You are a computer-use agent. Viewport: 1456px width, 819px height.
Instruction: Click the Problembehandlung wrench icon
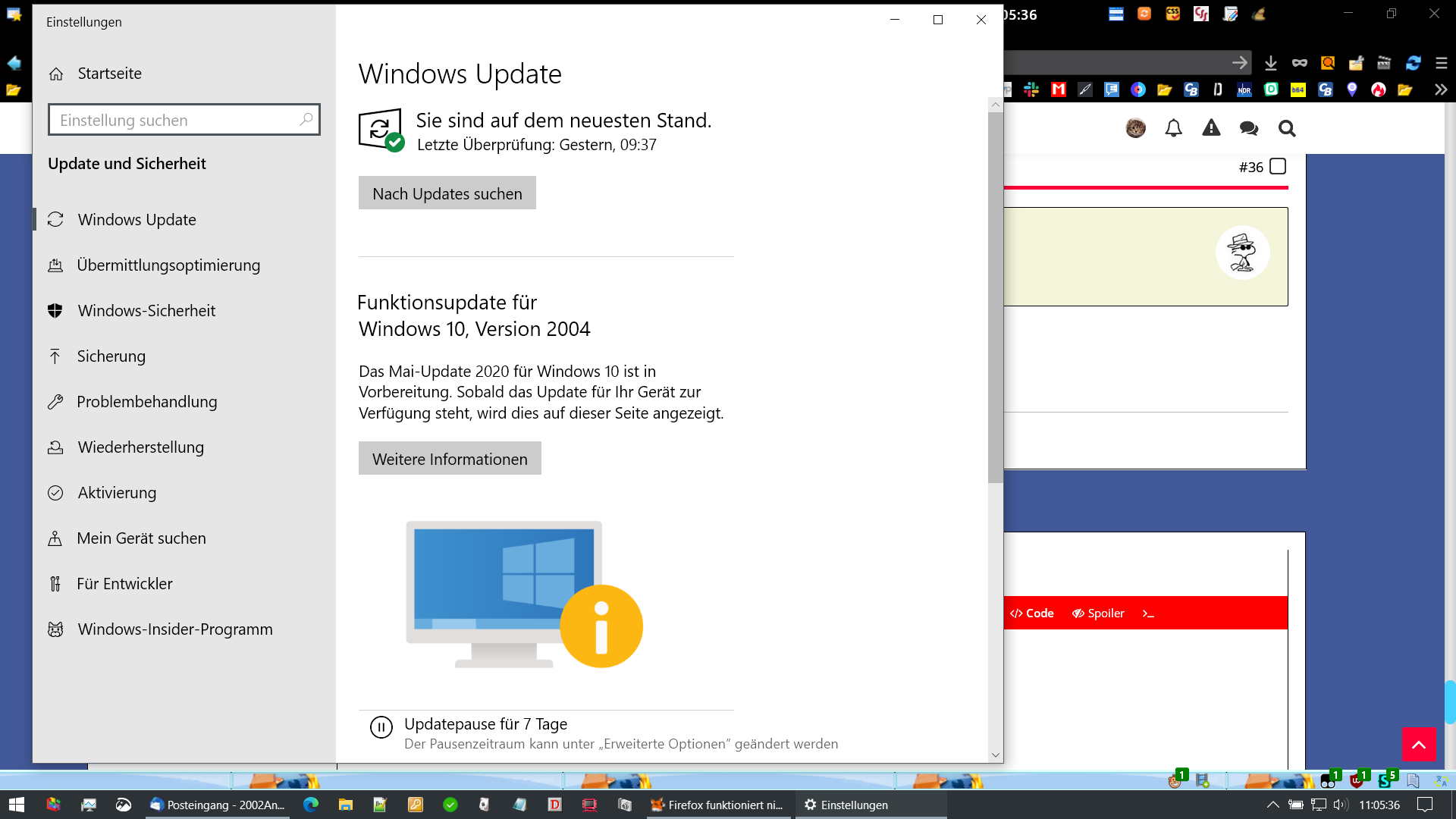point(55,402)
